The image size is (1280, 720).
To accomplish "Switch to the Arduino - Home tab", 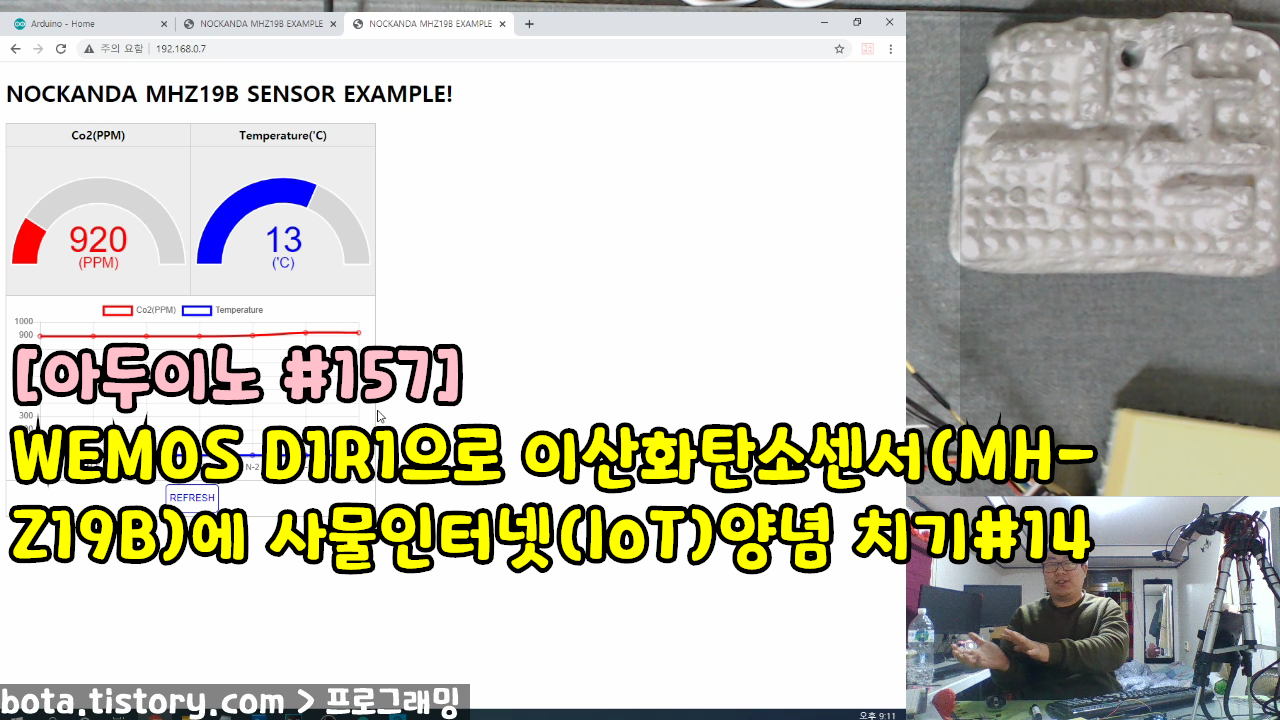I will (x=90, y=23).
